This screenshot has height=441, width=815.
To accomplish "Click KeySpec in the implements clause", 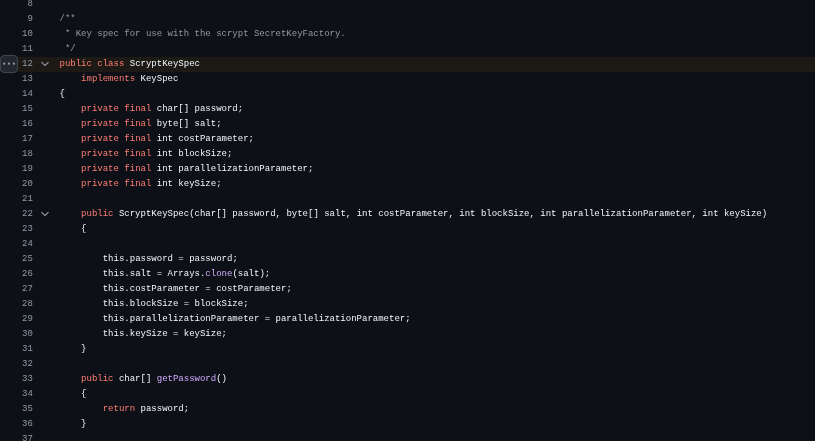I will (x=159, y=78).
